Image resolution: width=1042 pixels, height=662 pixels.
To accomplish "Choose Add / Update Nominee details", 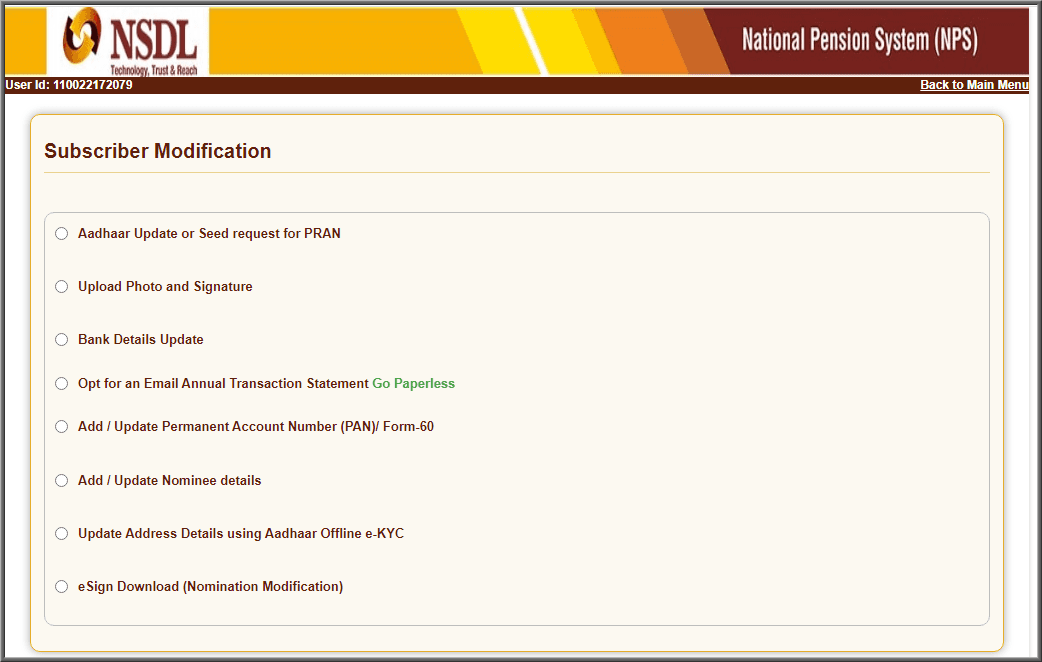I will (61, 480).
